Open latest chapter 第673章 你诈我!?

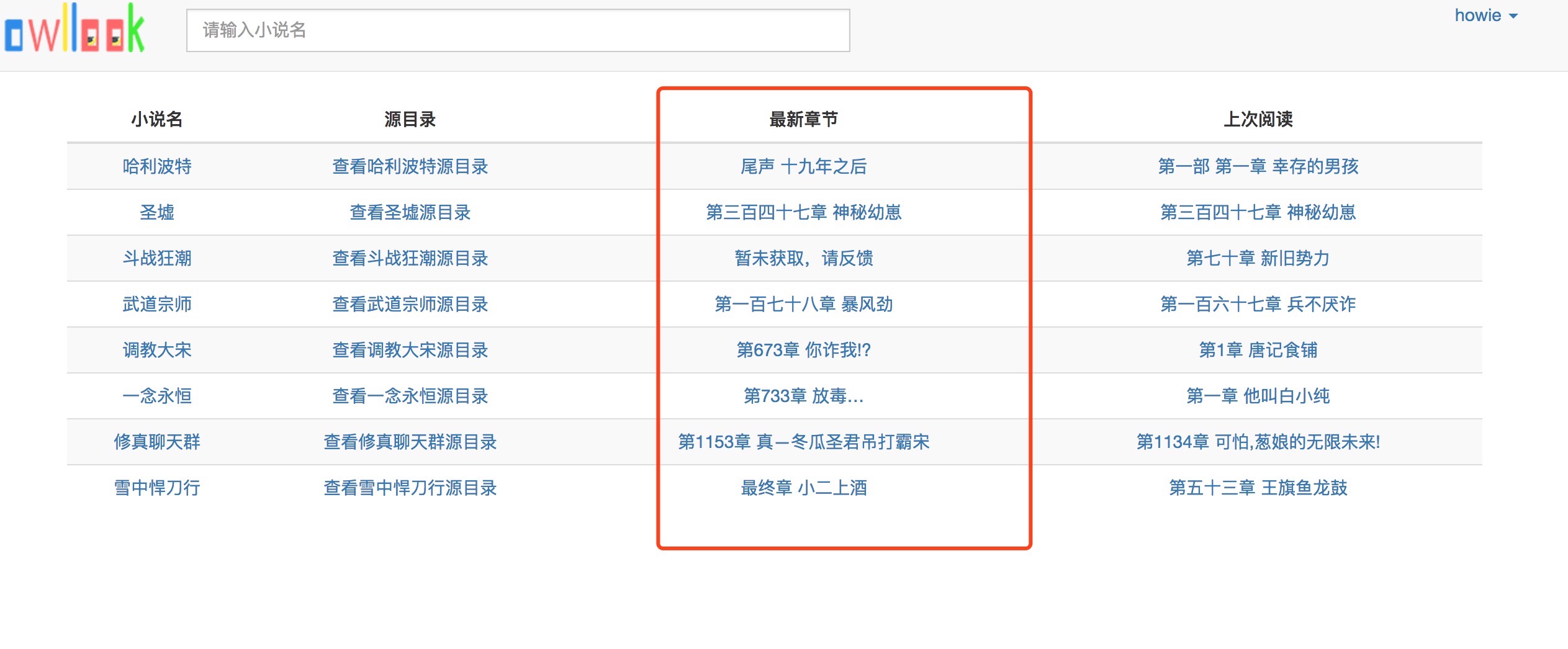coord(803,350)
